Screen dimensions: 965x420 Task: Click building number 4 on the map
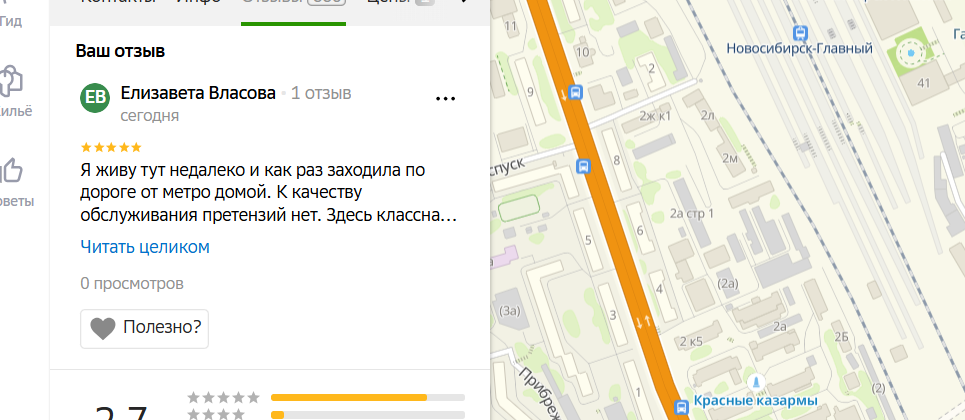pos(659,288)
